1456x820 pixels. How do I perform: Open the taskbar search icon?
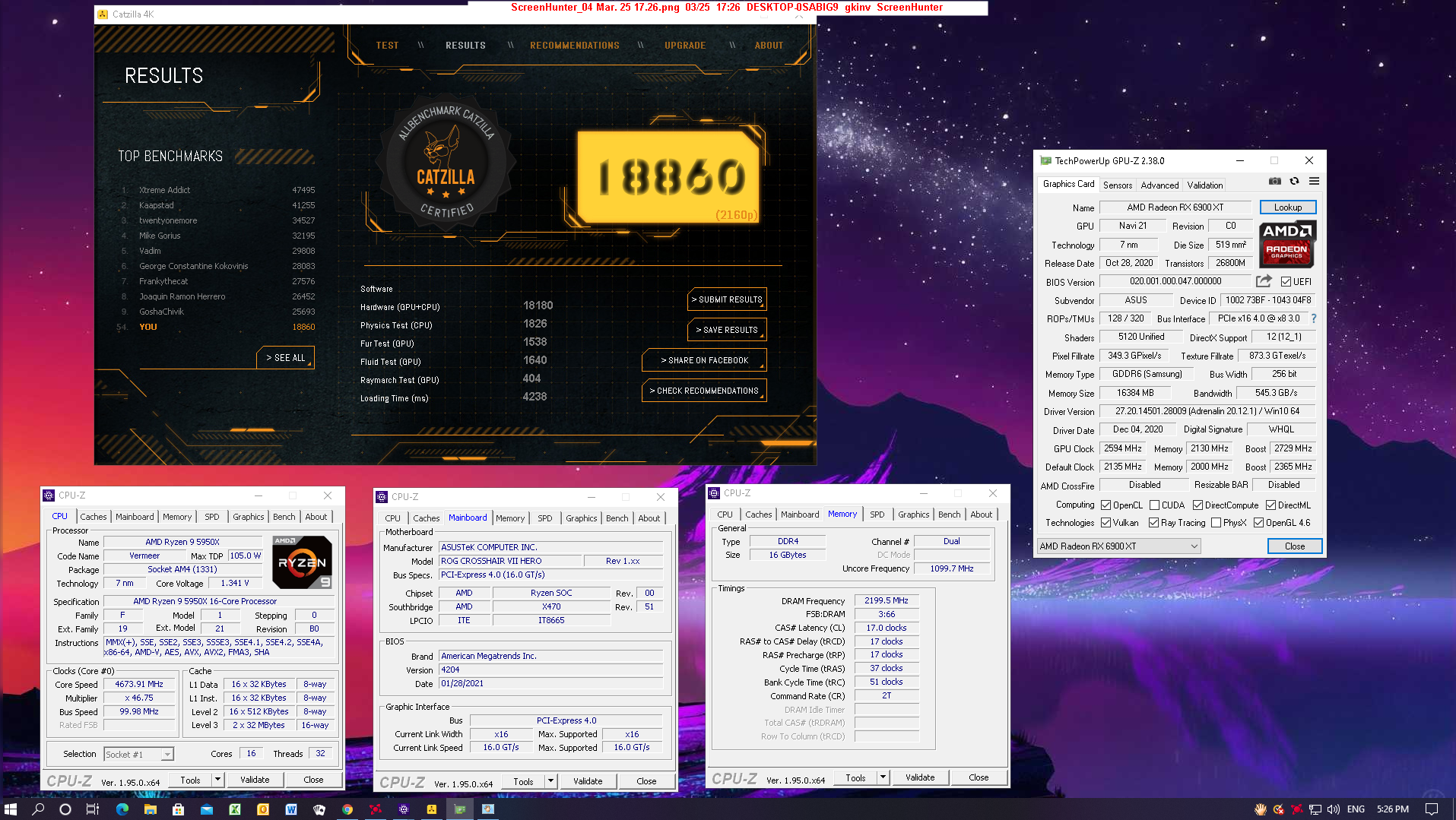coord(38,809)
